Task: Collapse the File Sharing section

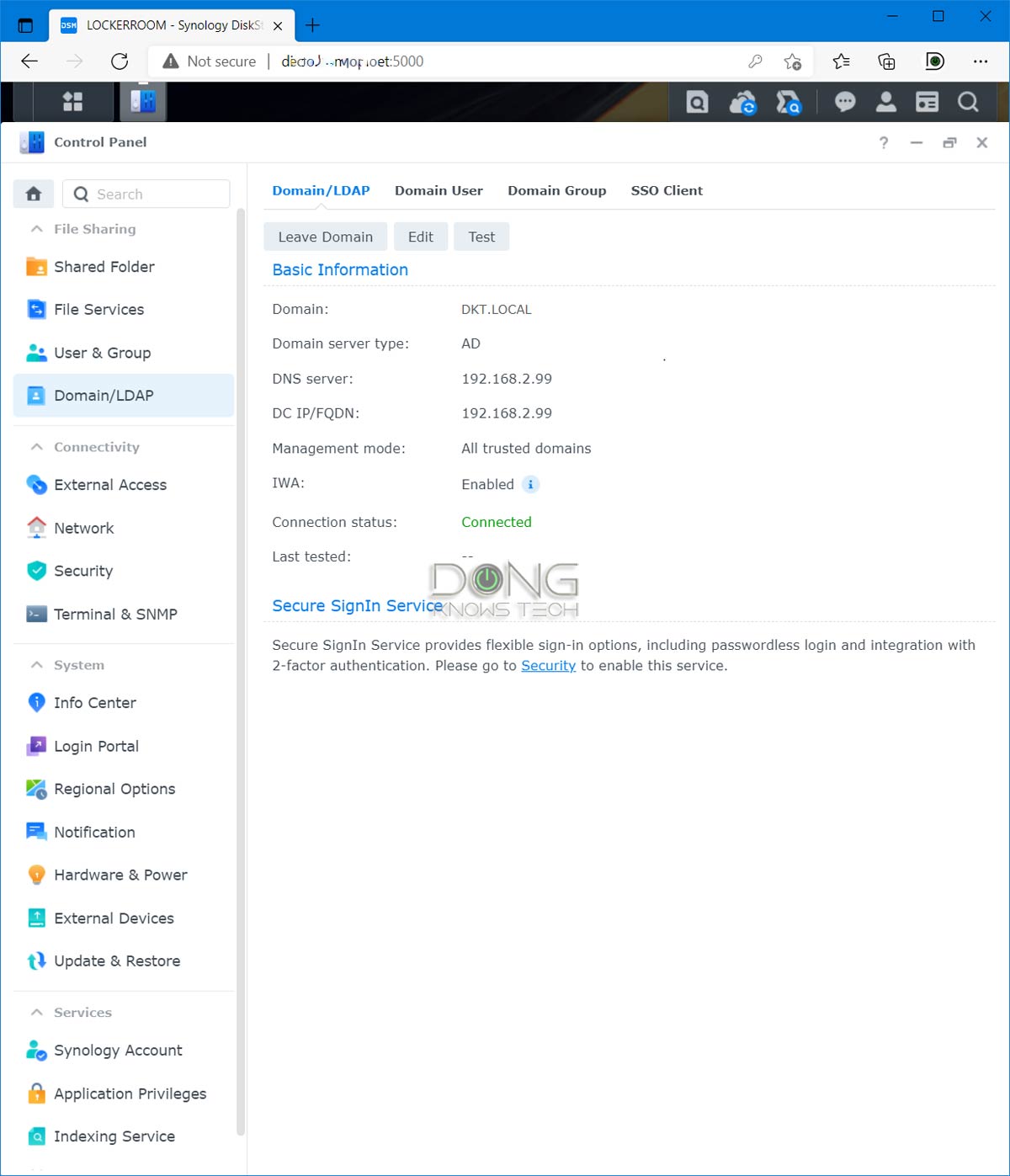Action: click(37, 229)
